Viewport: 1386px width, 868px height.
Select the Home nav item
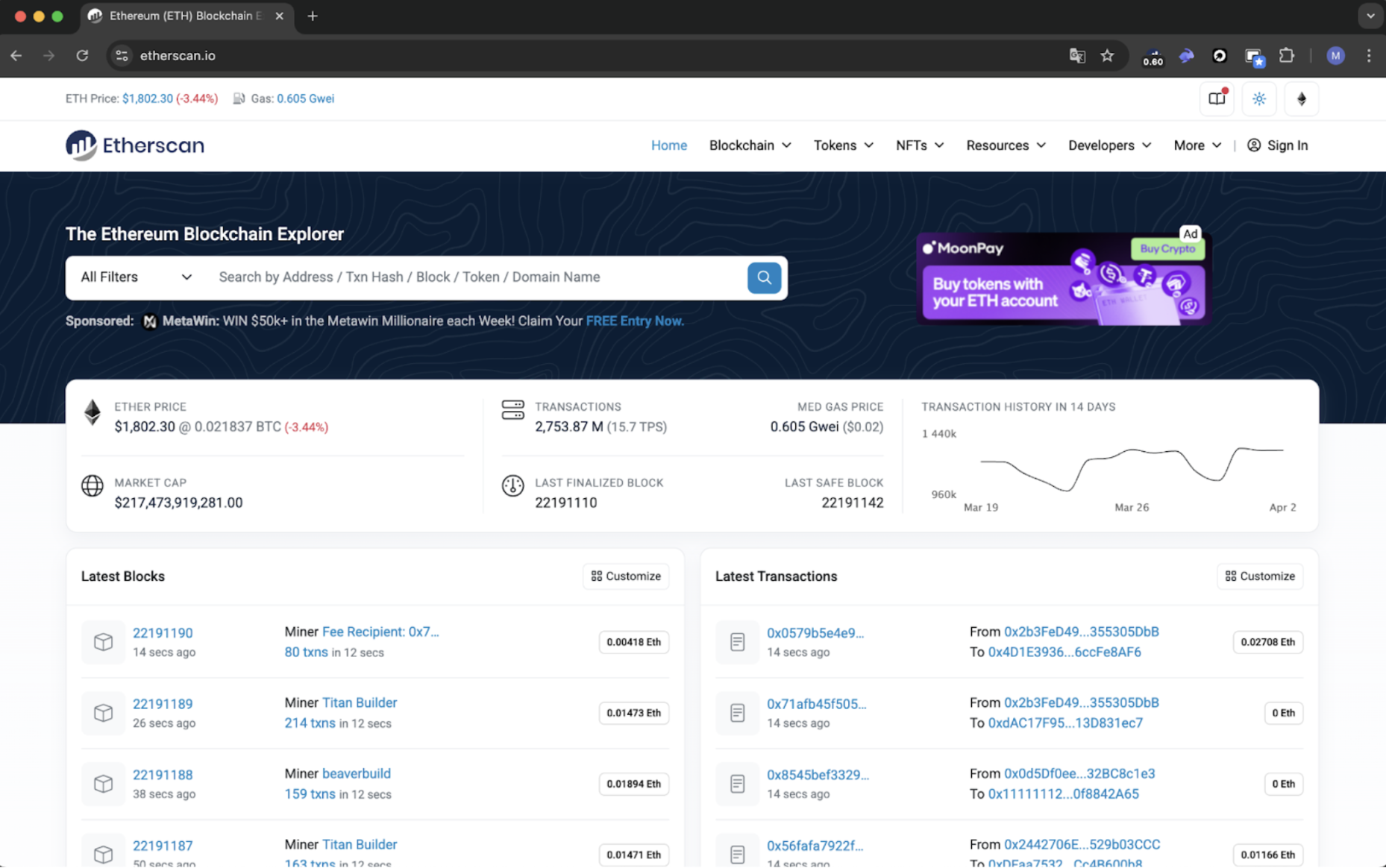pyautogui.click(x=668, y=145)
